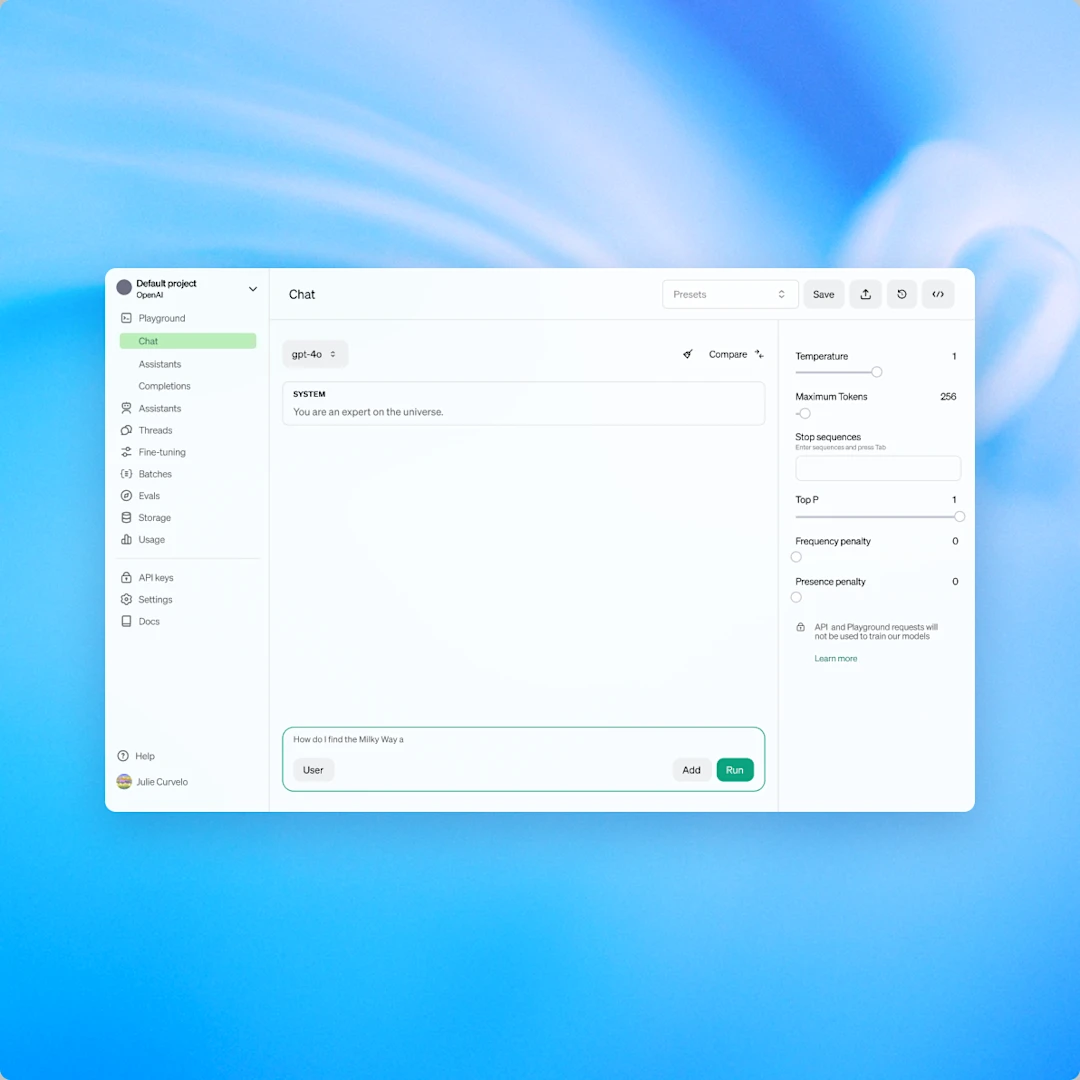
Task: Open the Threads page icon
Action: pos(126,430)
